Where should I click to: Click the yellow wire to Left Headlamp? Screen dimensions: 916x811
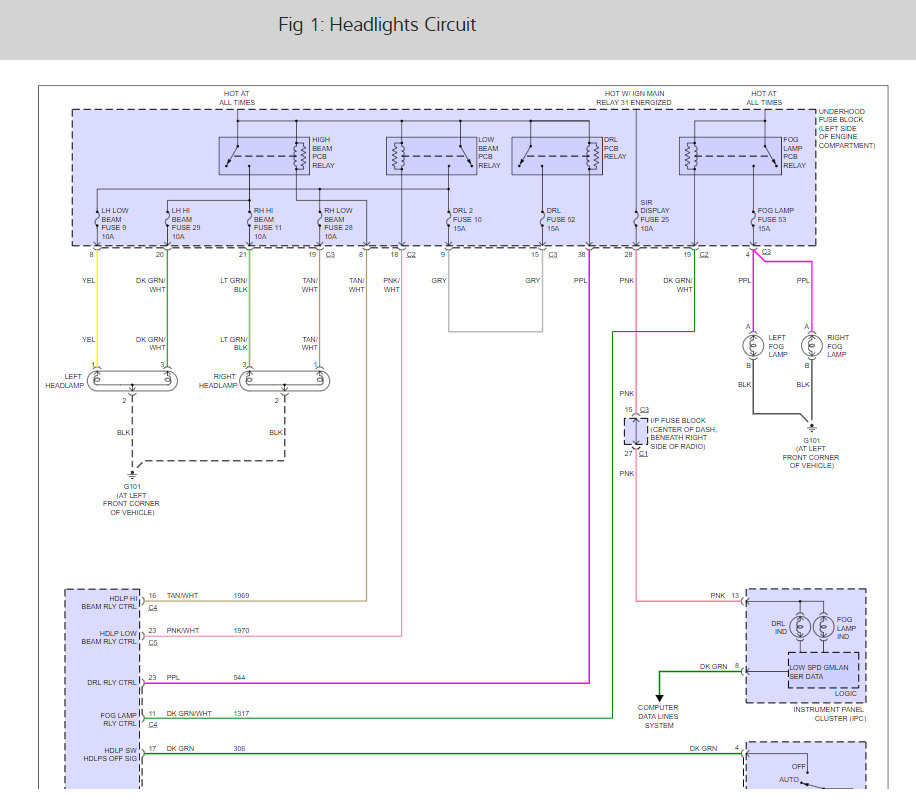(x=97, y=309)
